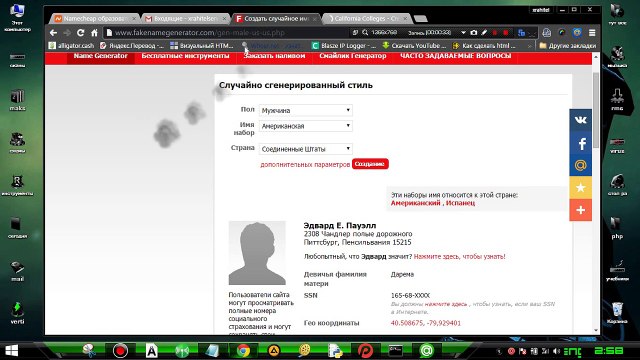Expand bookmarks bar overflow chevron
This screenshot has height=360, width=640.
(x=529, y=46)
